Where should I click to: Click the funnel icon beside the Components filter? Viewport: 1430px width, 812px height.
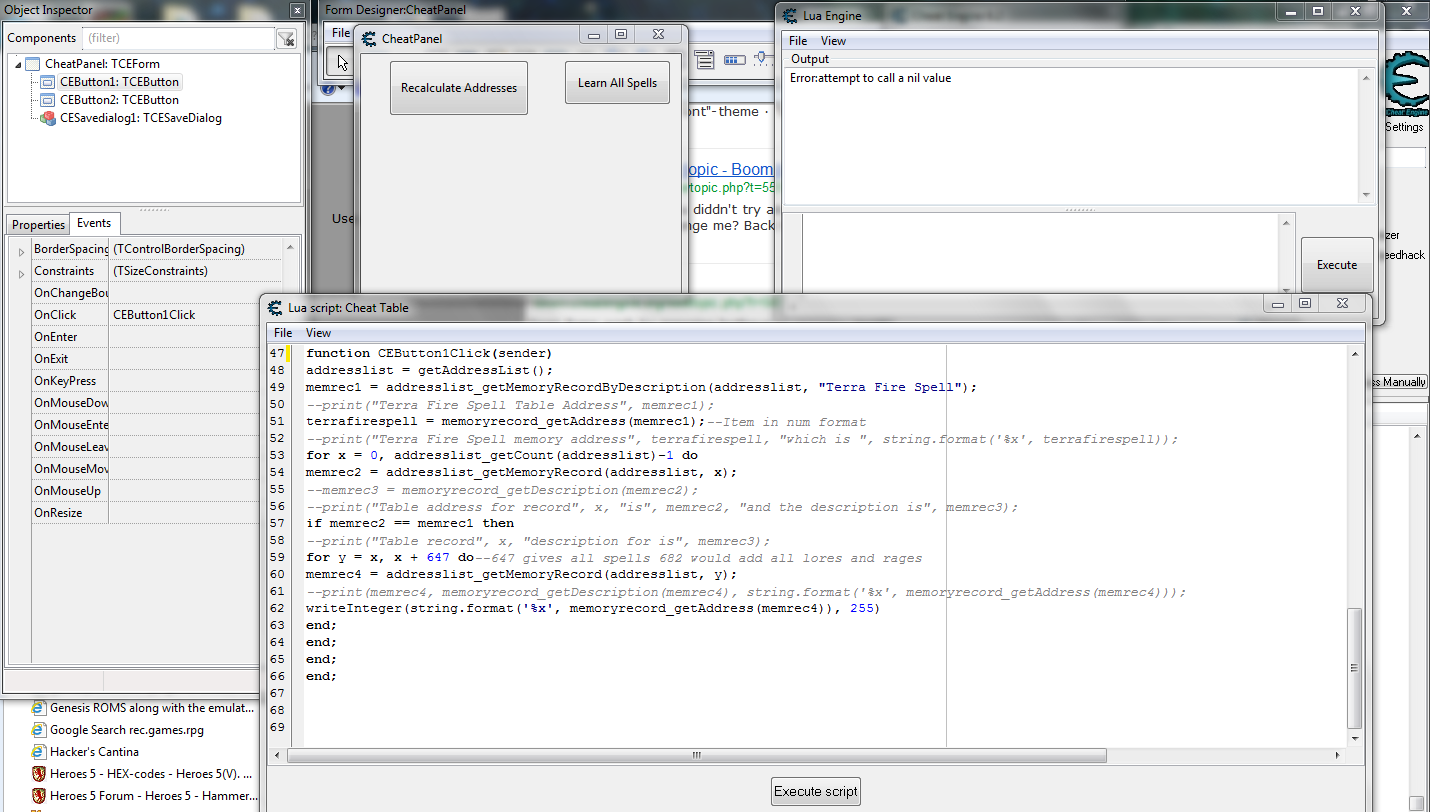(286, 38)
